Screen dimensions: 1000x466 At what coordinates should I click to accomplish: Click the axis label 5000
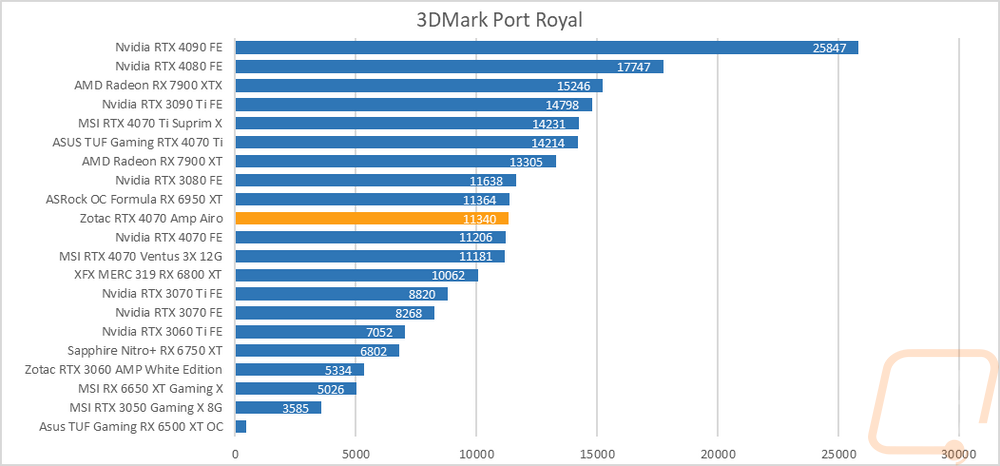click(x=356, y=454)
